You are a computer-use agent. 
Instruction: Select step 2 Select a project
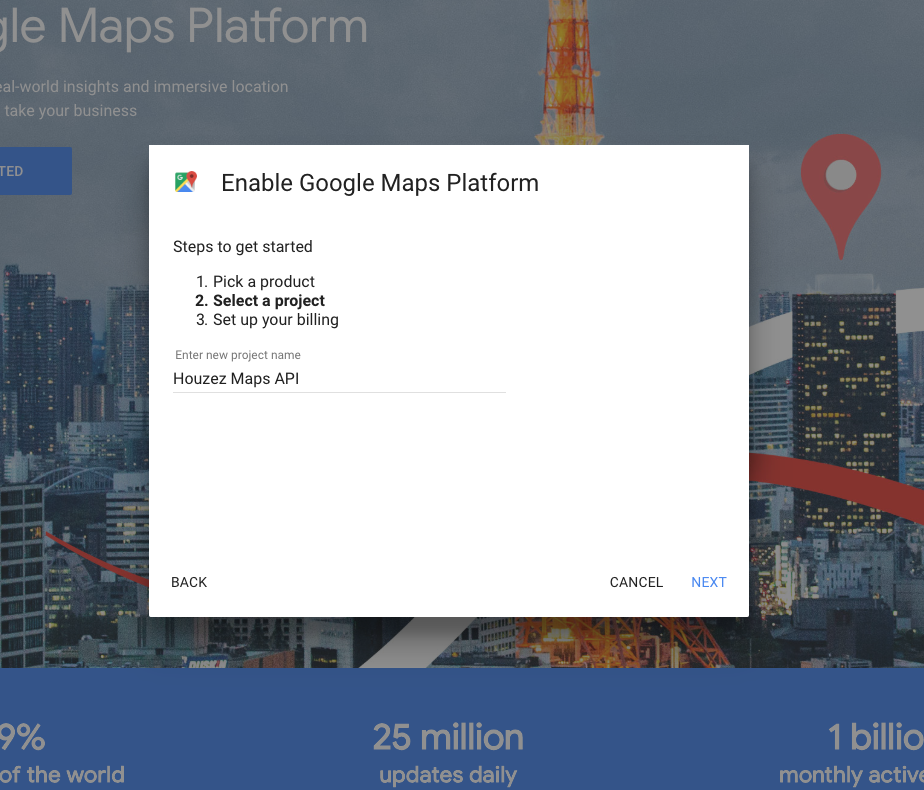pos(268,300)
